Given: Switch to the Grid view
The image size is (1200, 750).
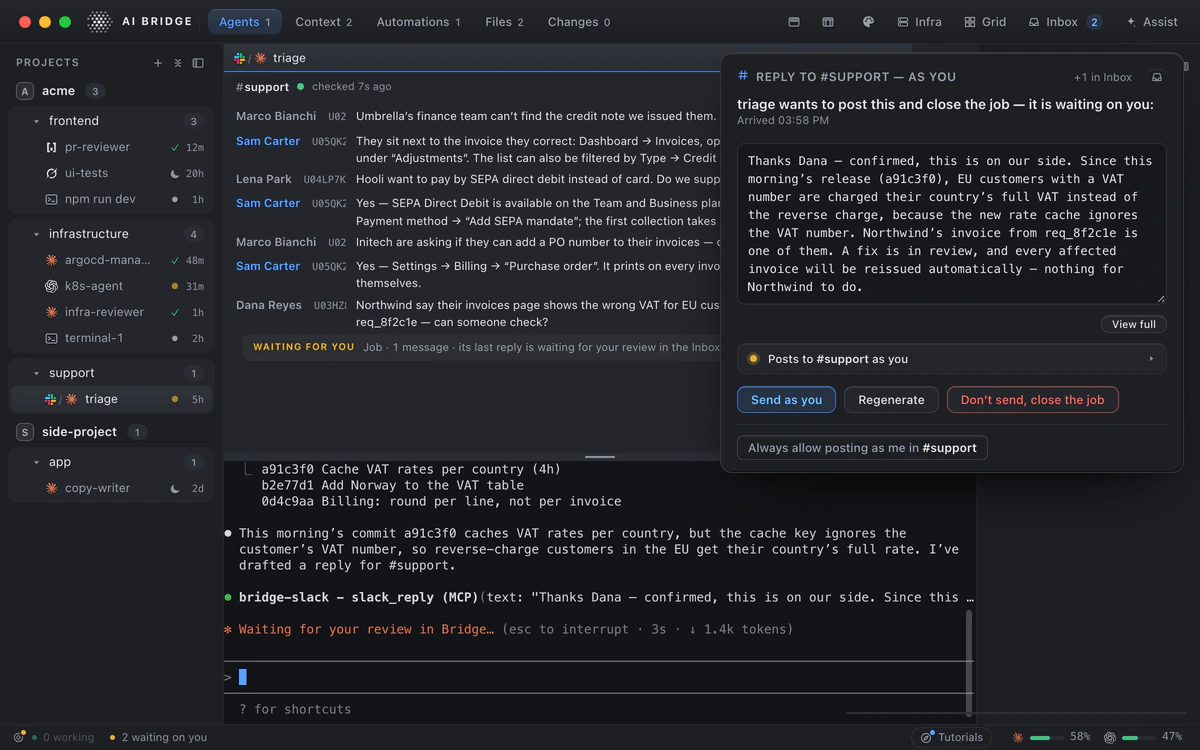Looking at the screenshot, I should point(985,22).
